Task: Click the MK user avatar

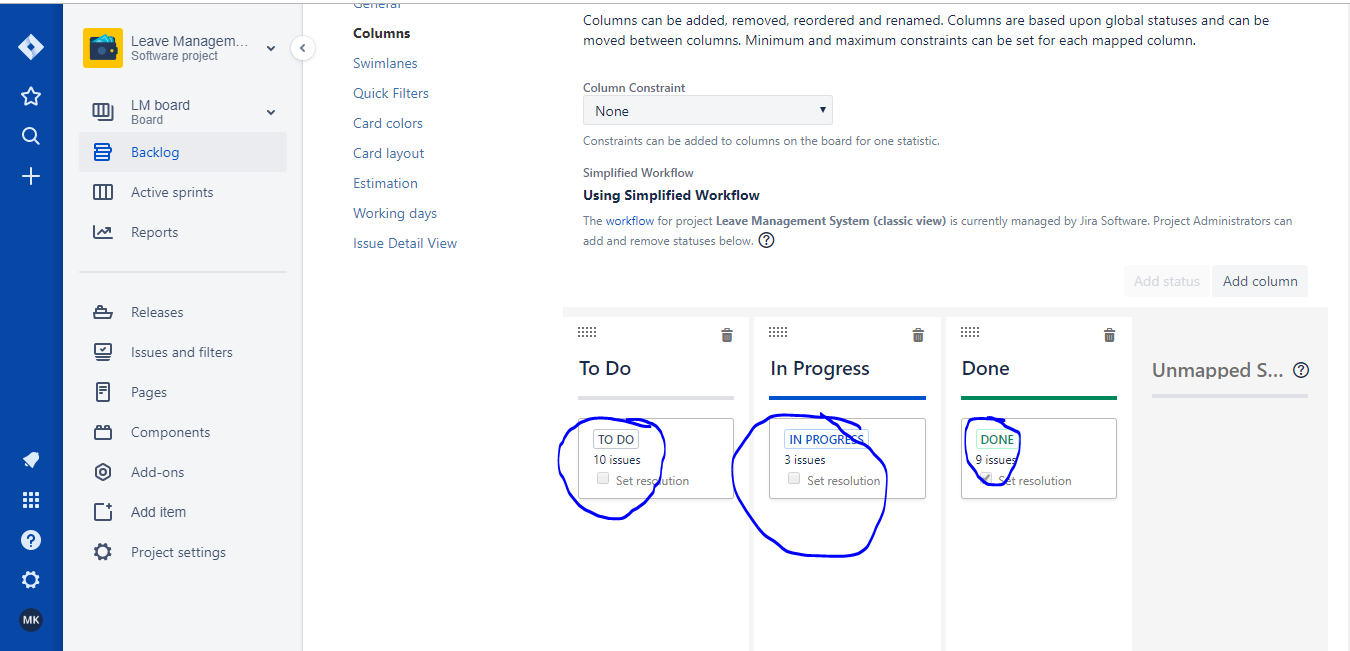Action: click(x=30, y=619)
